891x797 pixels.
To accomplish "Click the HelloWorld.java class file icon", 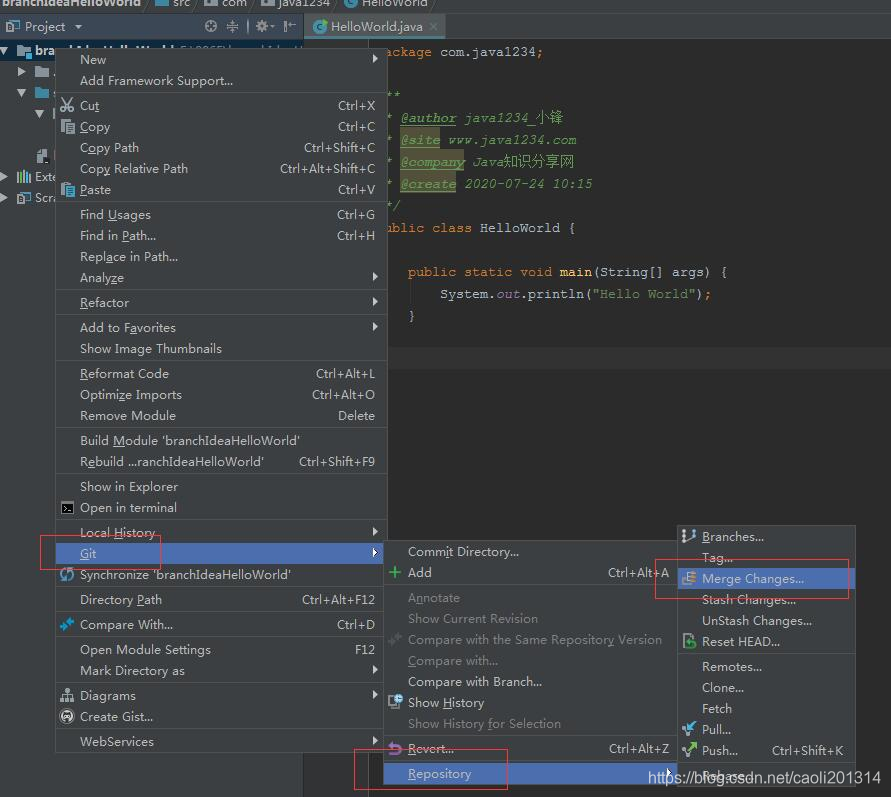I will [x=320, y=27].
